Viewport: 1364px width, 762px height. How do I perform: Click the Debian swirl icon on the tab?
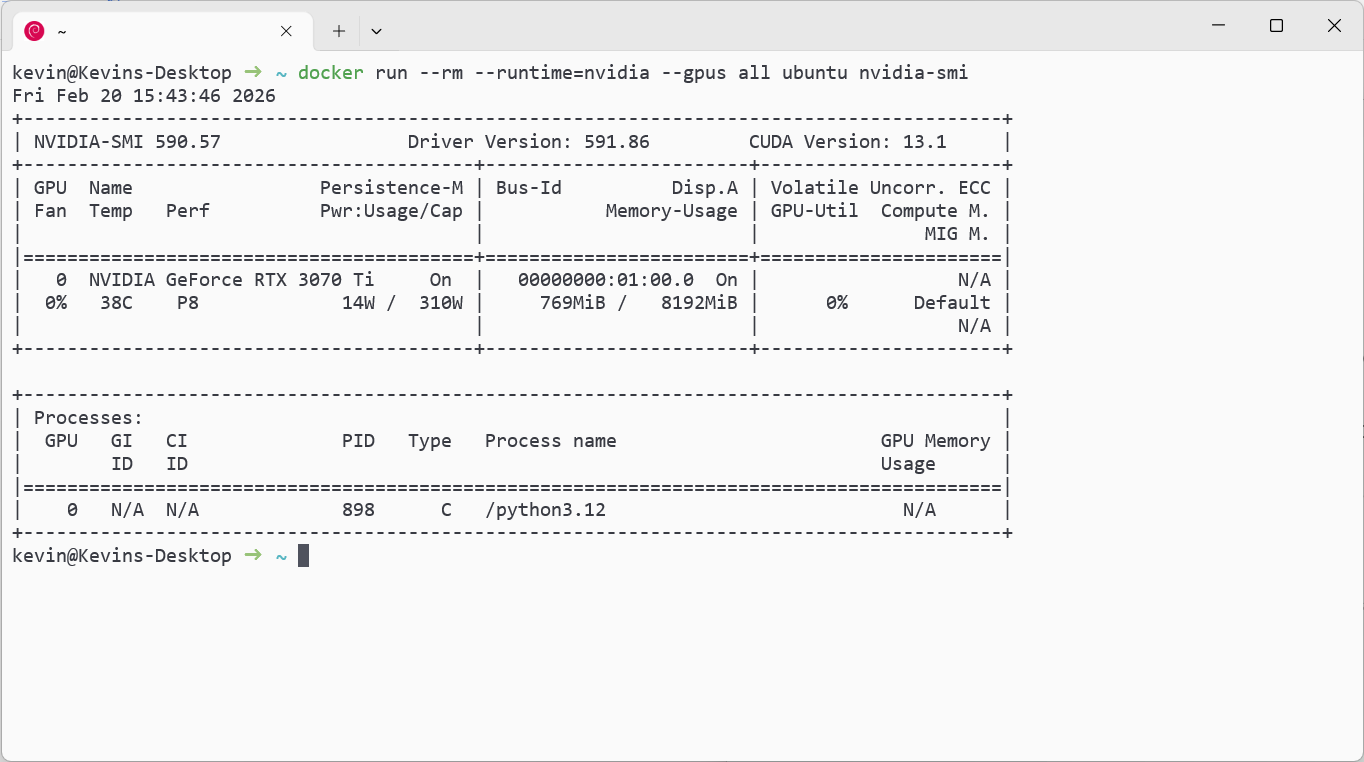point(34,31)
